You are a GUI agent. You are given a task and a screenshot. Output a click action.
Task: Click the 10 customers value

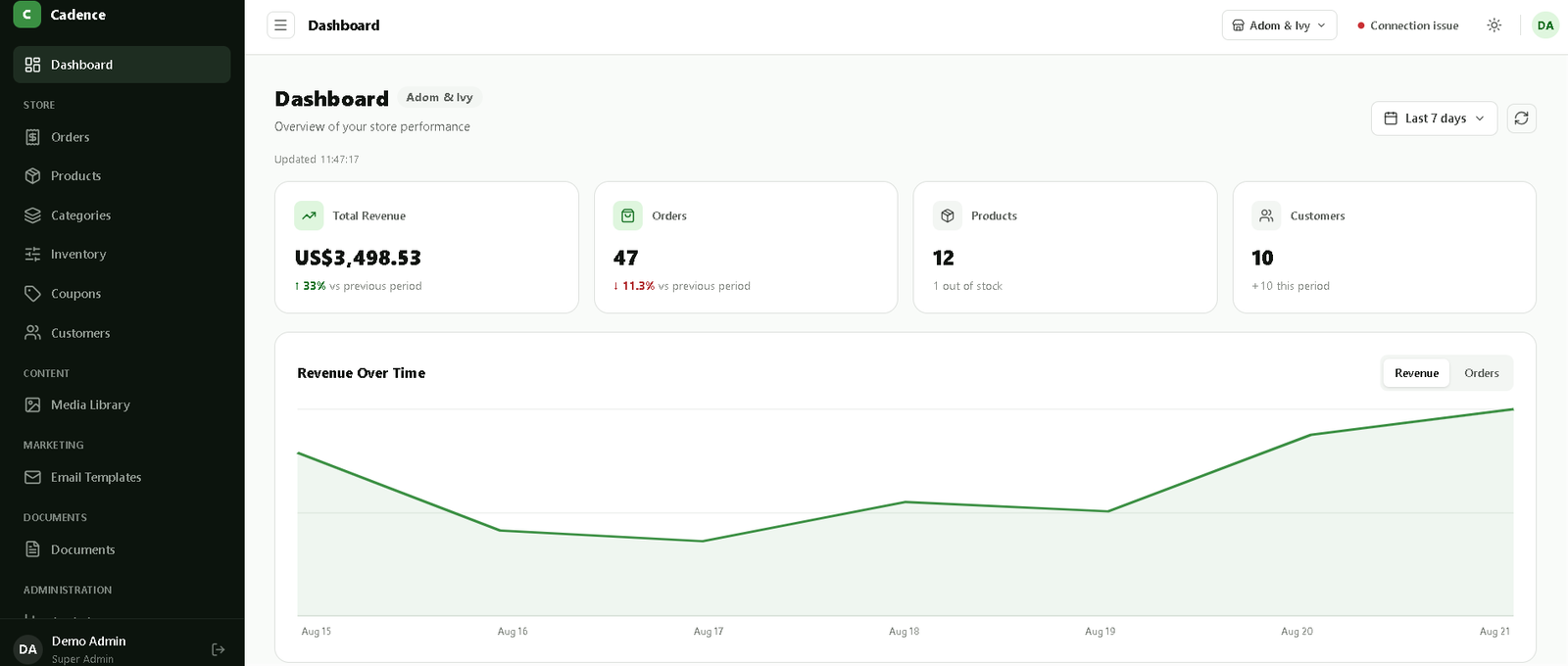[x=1262, y=258]
